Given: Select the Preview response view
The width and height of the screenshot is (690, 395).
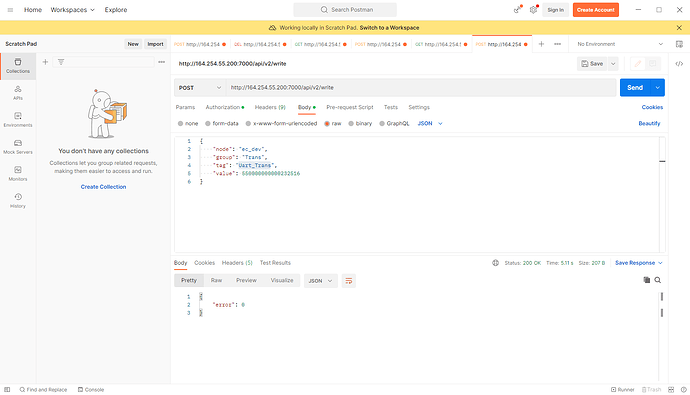Looking at the screenshot, I should (x=246, y=280).
